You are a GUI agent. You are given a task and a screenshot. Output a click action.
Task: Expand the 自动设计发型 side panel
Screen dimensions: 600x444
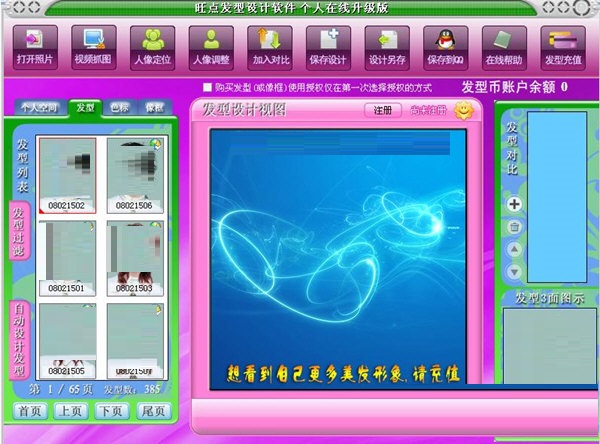tap(19, 340)
